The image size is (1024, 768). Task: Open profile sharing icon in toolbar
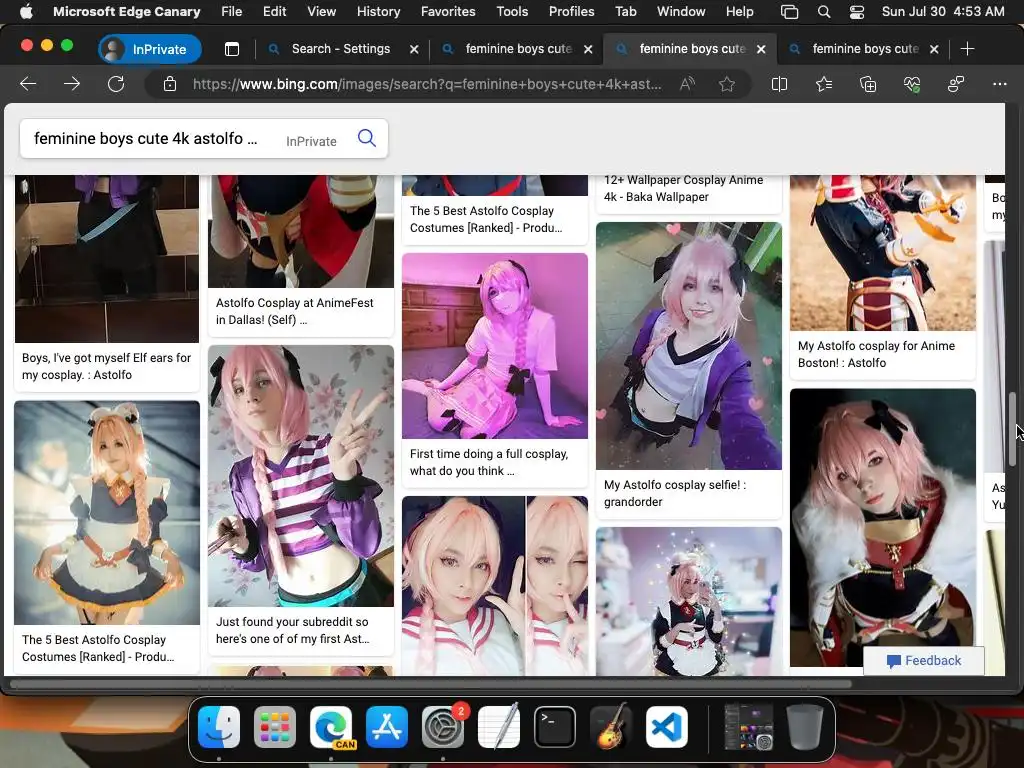(956, 84)
